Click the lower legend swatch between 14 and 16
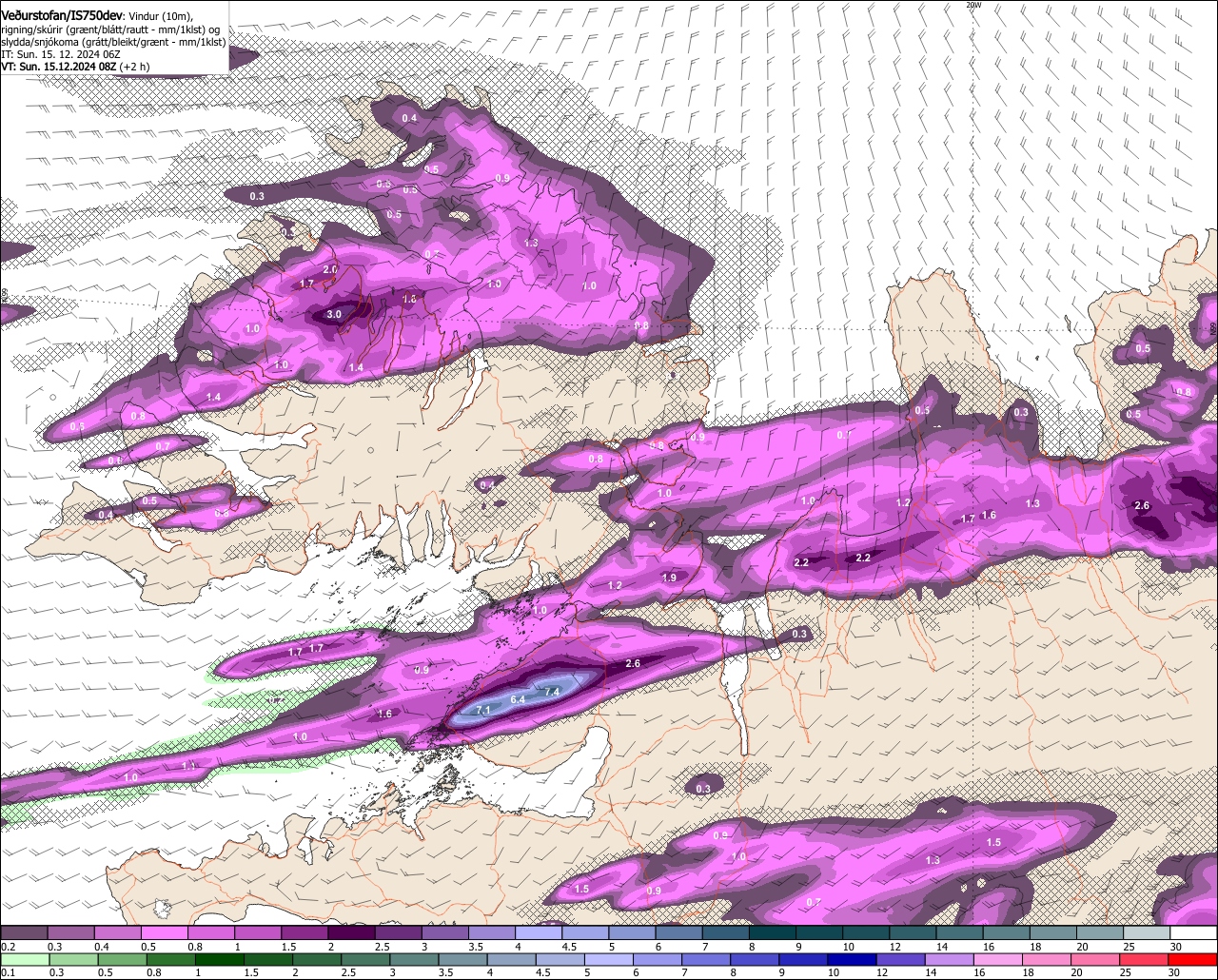 [x=952, y=959]
